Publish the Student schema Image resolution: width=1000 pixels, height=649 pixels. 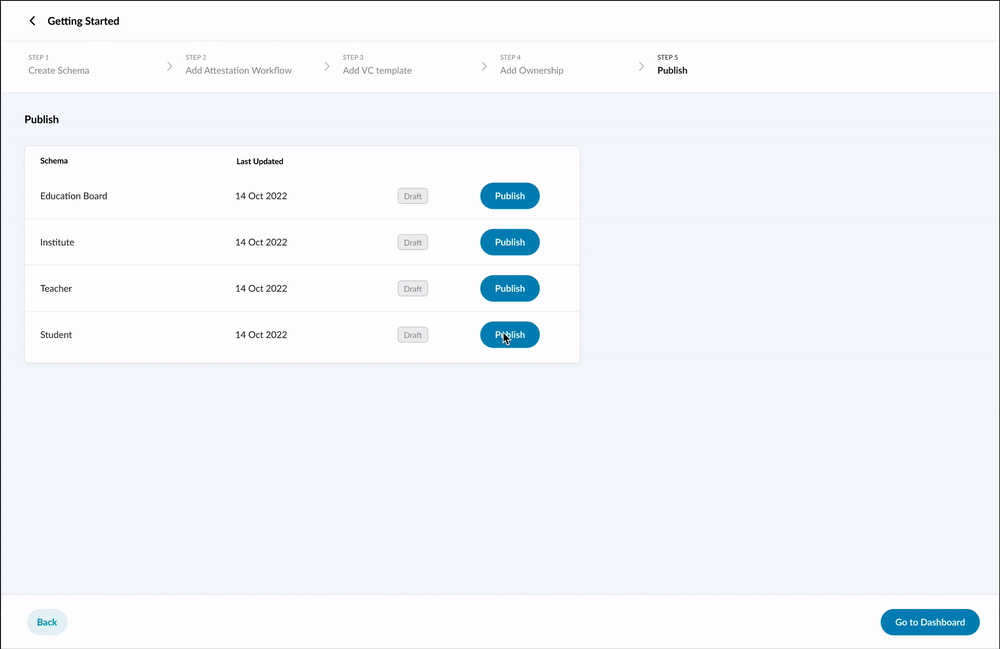coord(509,335)
